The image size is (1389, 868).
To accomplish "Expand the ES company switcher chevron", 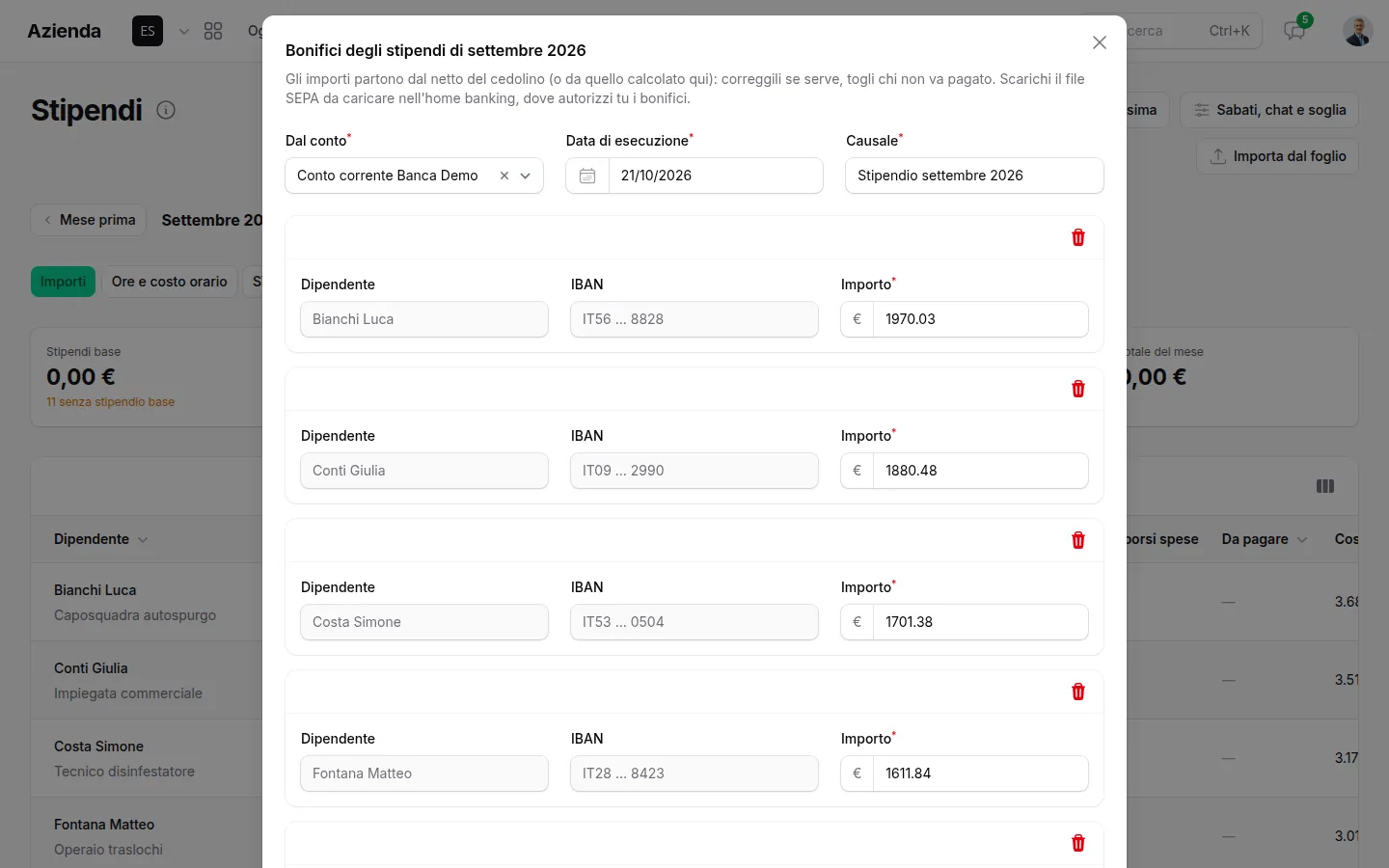I will click(184, 31).
